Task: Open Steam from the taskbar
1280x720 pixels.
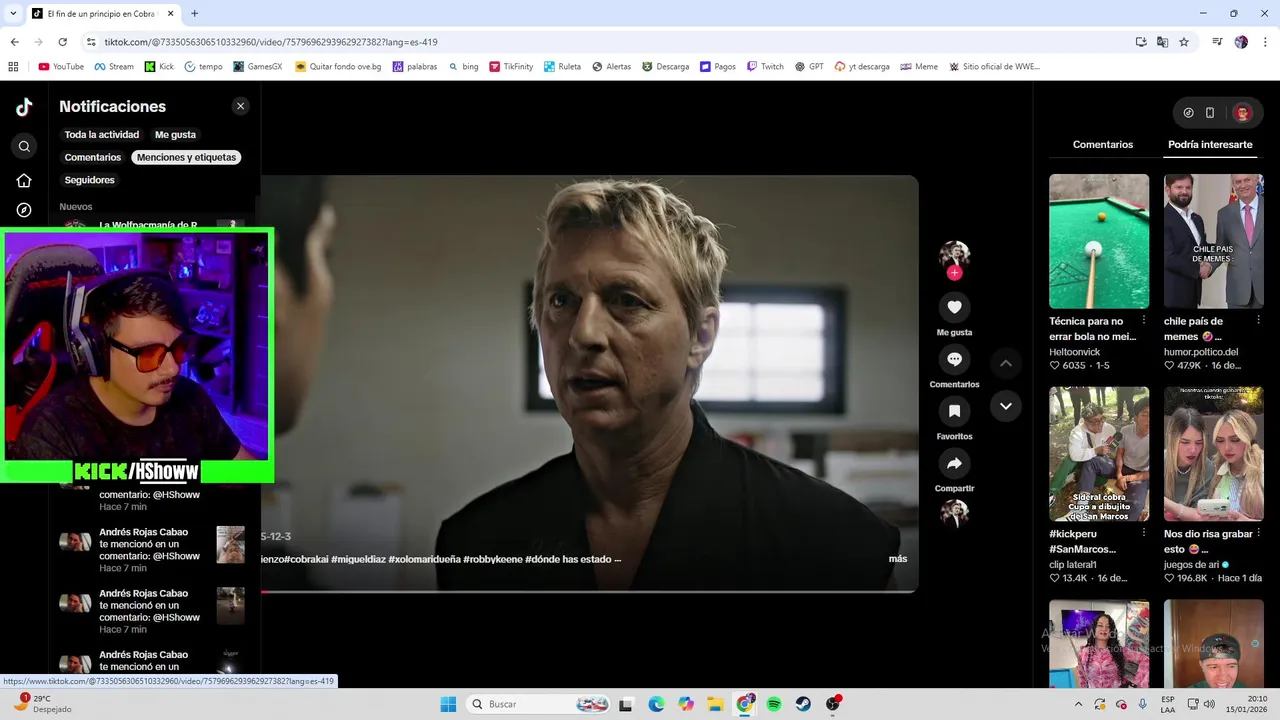Action: click(803, 704)
